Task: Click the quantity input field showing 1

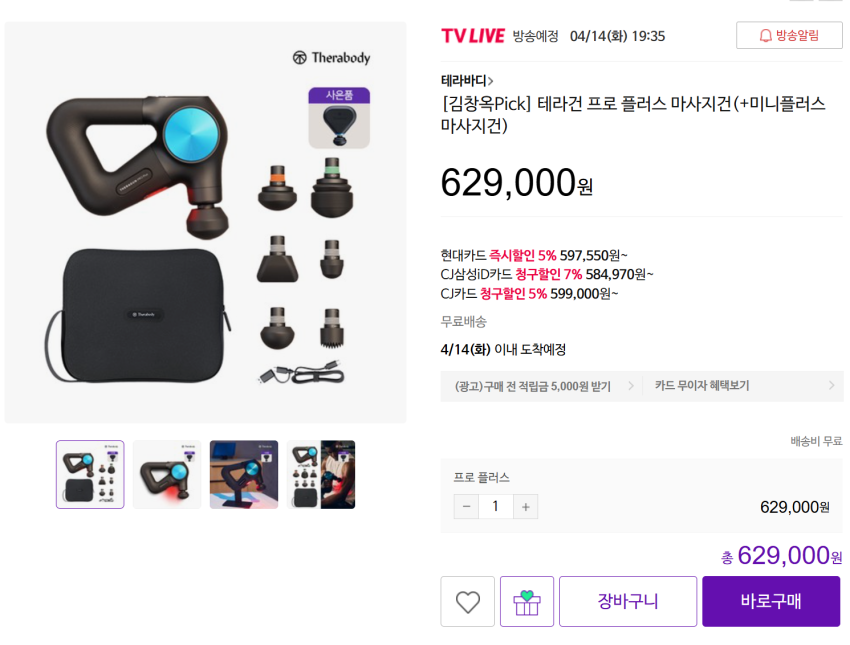Action: 495,507
